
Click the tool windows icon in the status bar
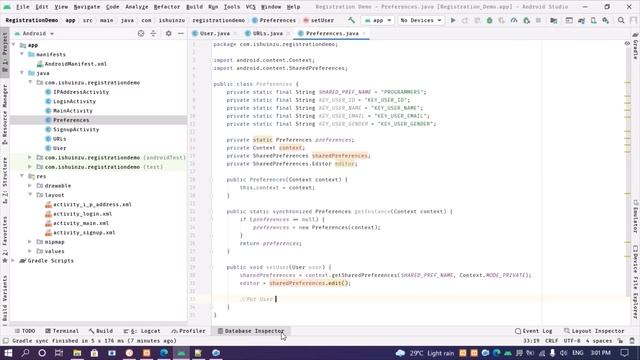tap(5, 341)
